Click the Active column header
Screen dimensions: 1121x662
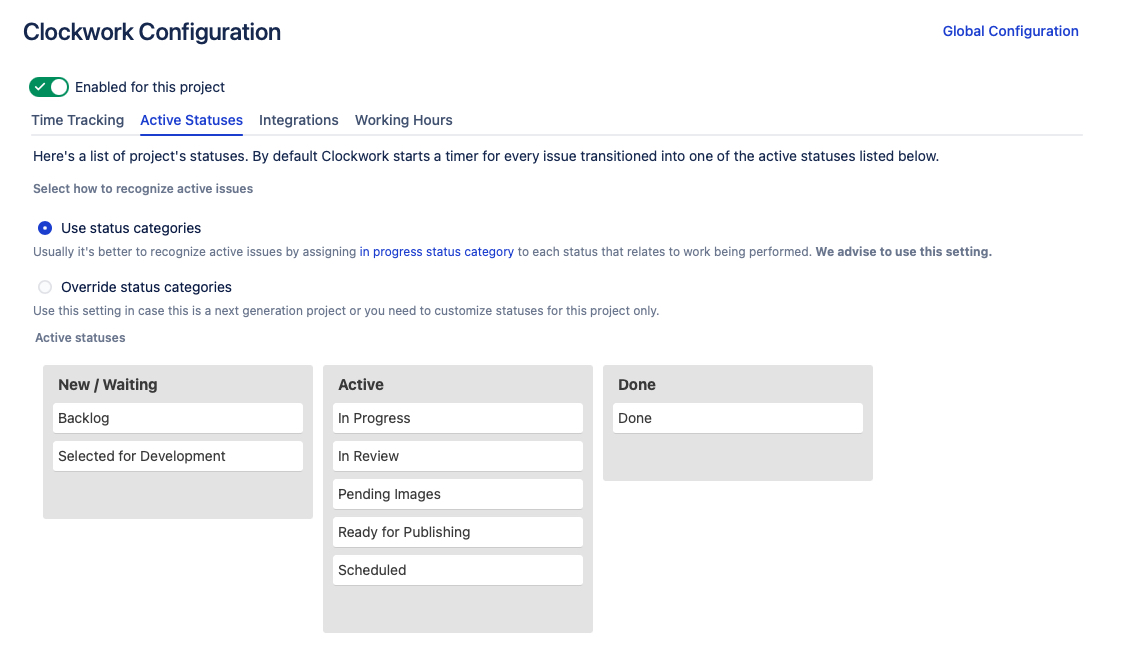pos(361,385)
